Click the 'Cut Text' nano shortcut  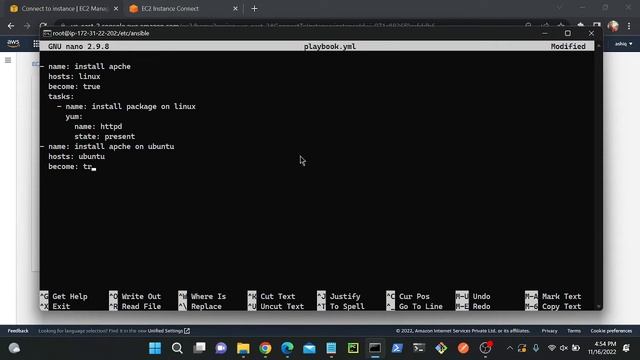pos(271,296)
